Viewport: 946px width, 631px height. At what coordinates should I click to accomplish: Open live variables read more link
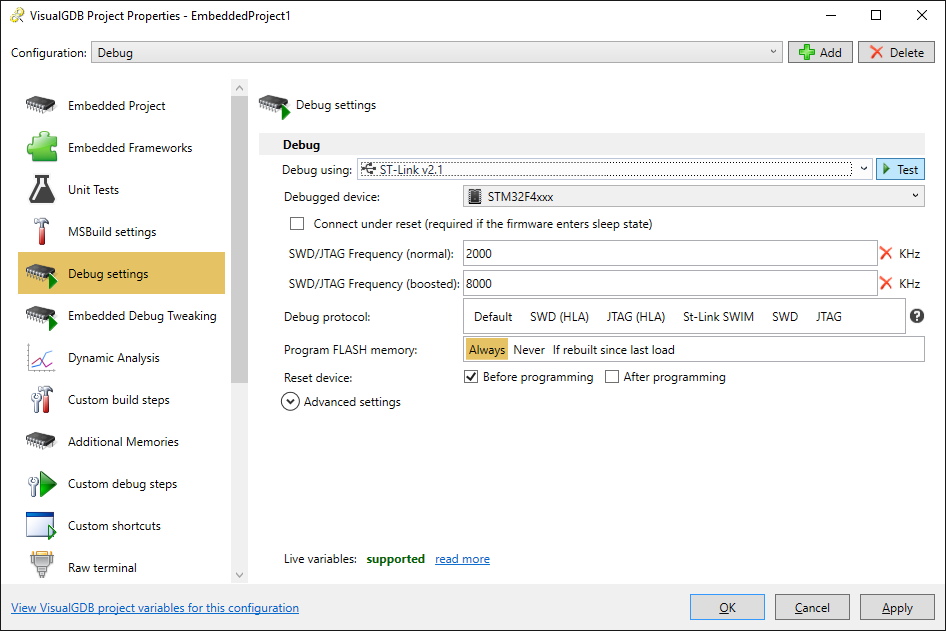pos(462,559)
